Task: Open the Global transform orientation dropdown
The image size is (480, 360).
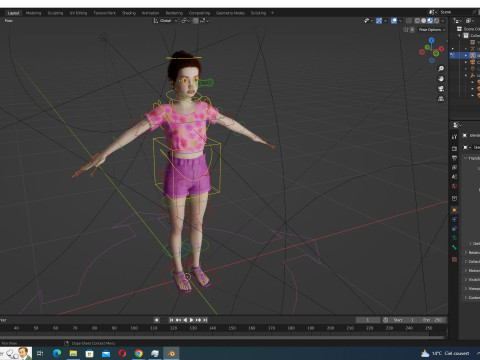Action: coord(165,21)
